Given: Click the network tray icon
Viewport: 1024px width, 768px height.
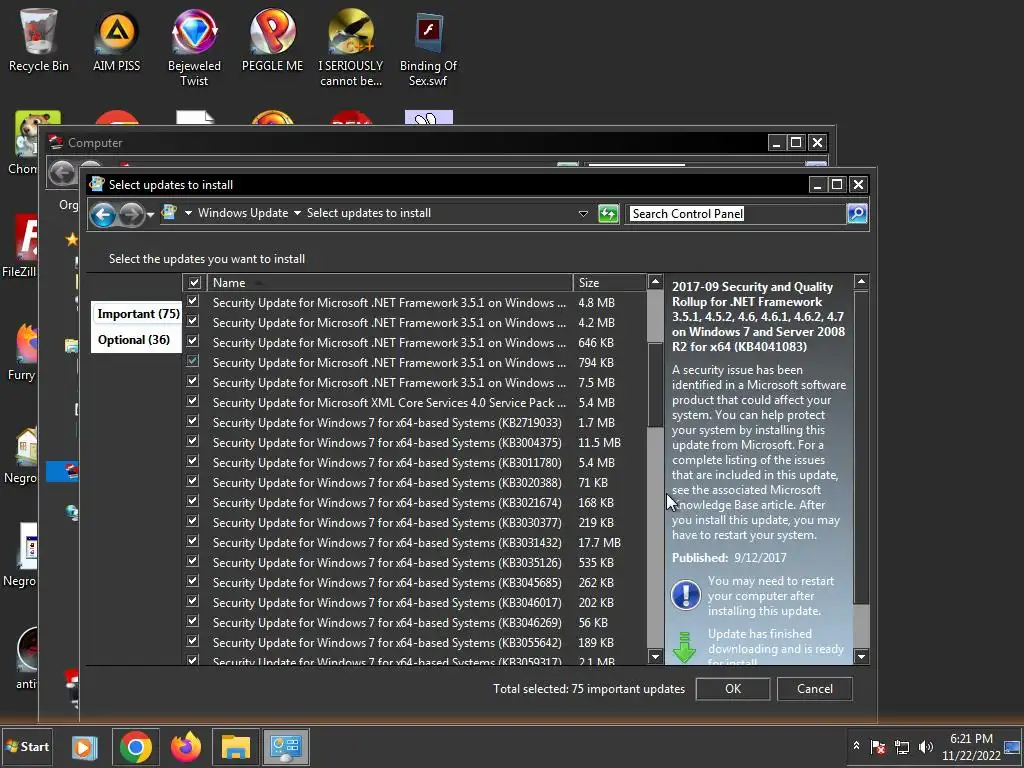Looking at the screenshot, I should 902,747.
